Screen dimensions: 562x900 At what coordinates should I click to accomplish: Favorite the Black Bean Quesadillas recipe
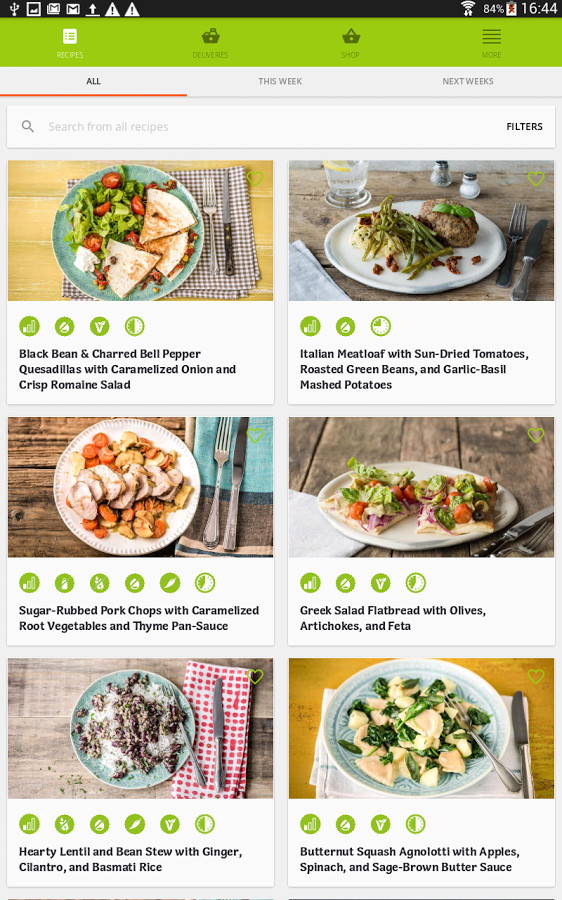(x=255, y=179)
